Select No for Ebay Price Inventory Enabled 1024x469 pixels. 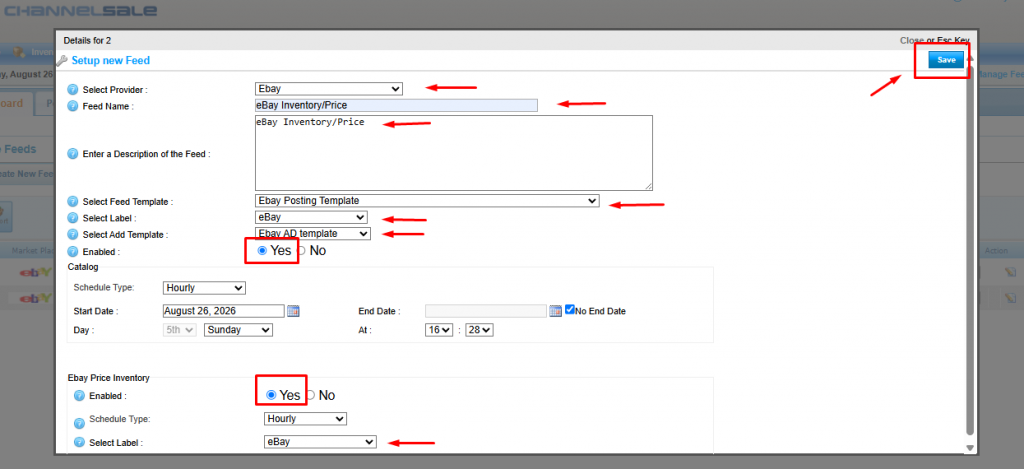pos(310,395)
